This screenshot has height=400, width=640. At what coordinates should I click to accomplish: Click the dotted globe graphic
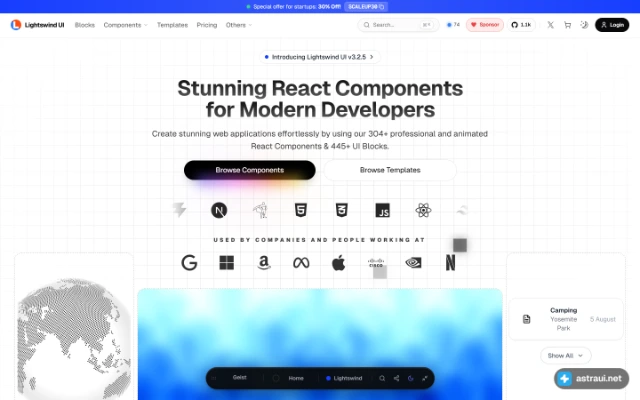click(x=74, y=339)
